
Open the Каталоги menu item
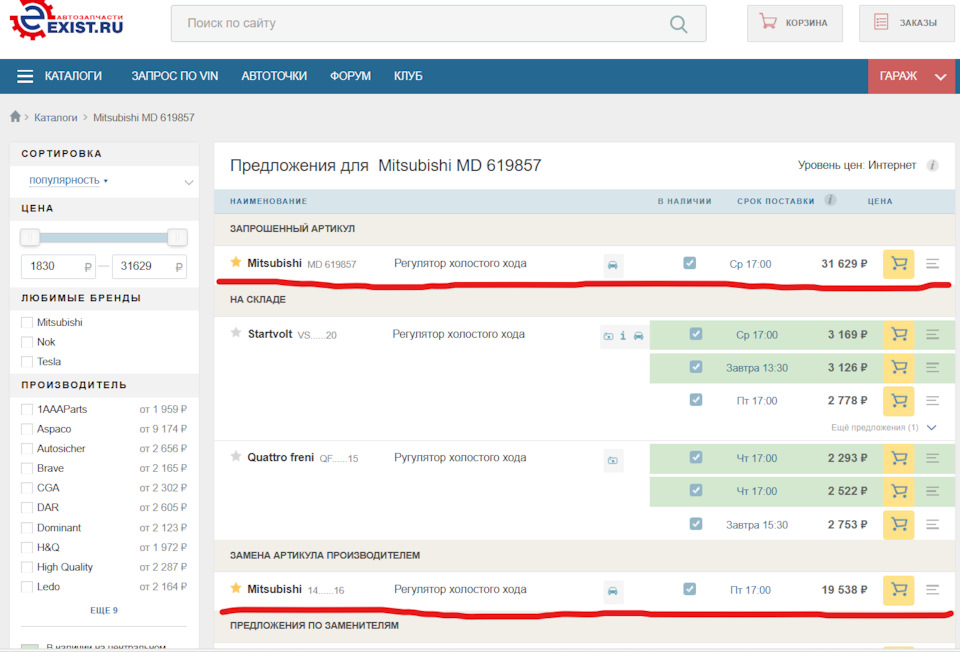(73, 76)
